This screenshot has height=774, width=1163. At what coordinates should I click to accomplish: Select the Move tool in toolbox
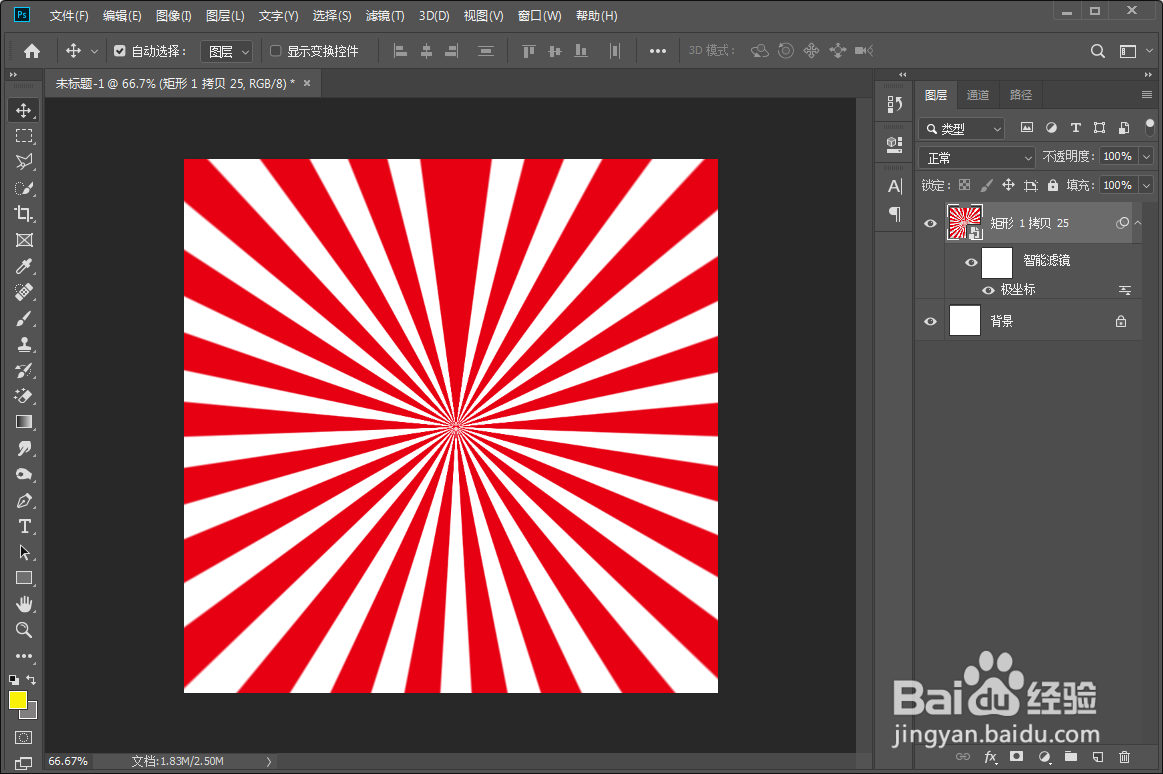(x=24, y=110)
